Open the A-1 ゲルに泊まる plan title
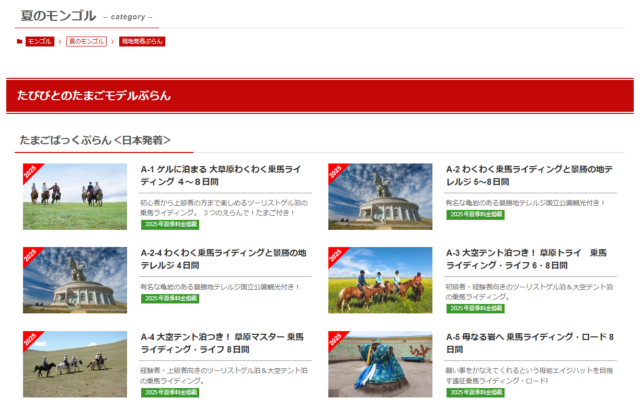The height and width of the screenshot is (410, 640). click(x=220, y=176)
